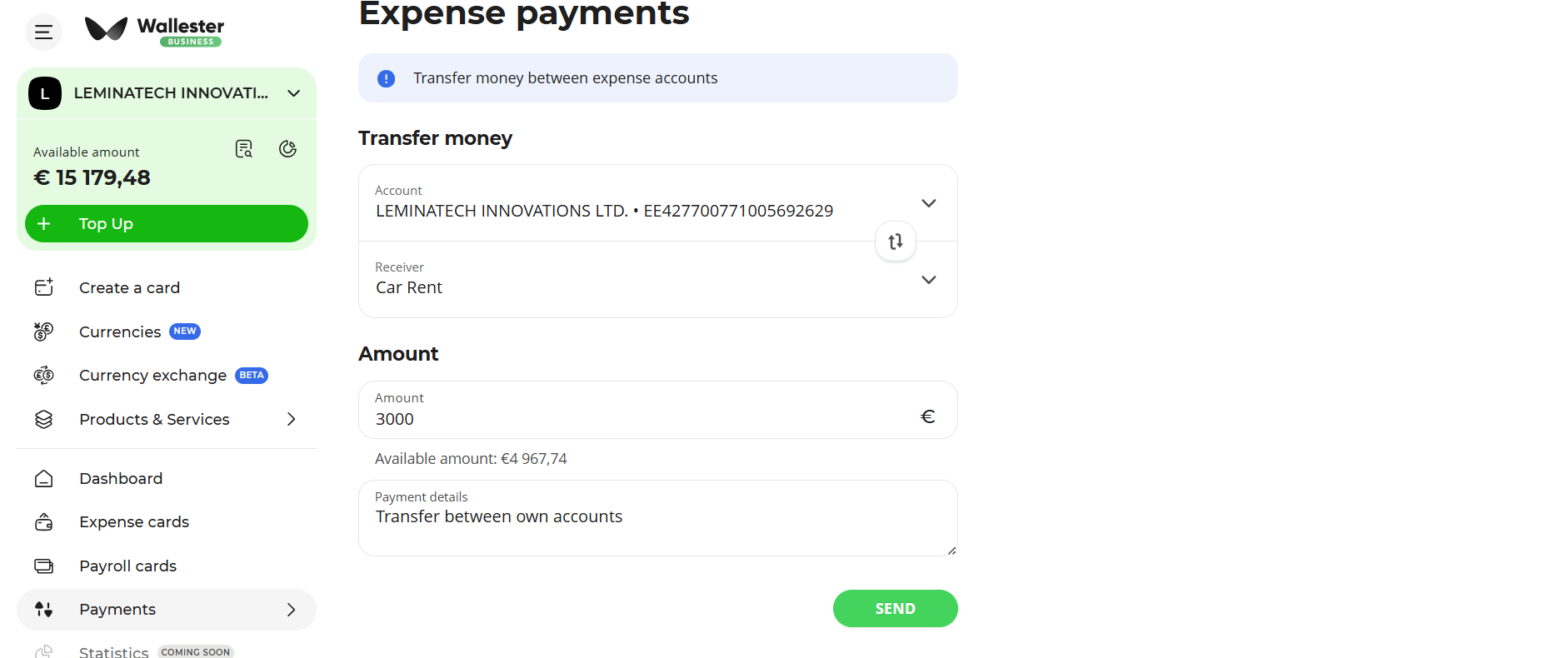Click the Top Up button
Viewport: 1568px width, 658px height.
(x=167, y=224)
